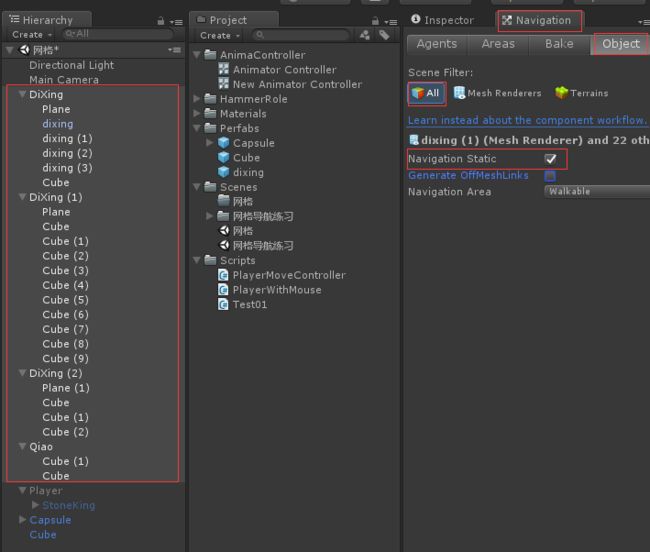Select the 网格 scene file Unity icon
Image resolution: width=650 pixels, height=552 pixels.
tap(224, 230)
